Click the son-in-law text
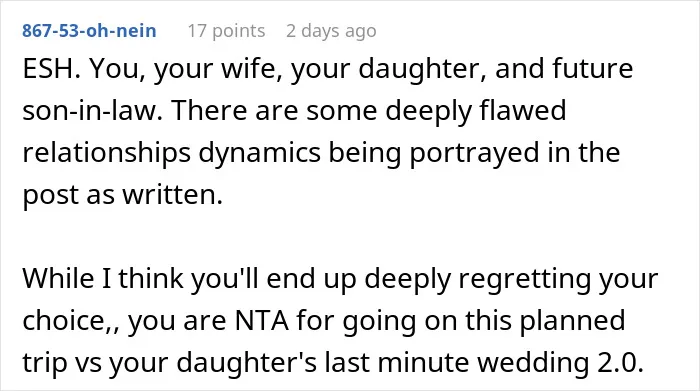The image size is (700, 391). (89, 111)
